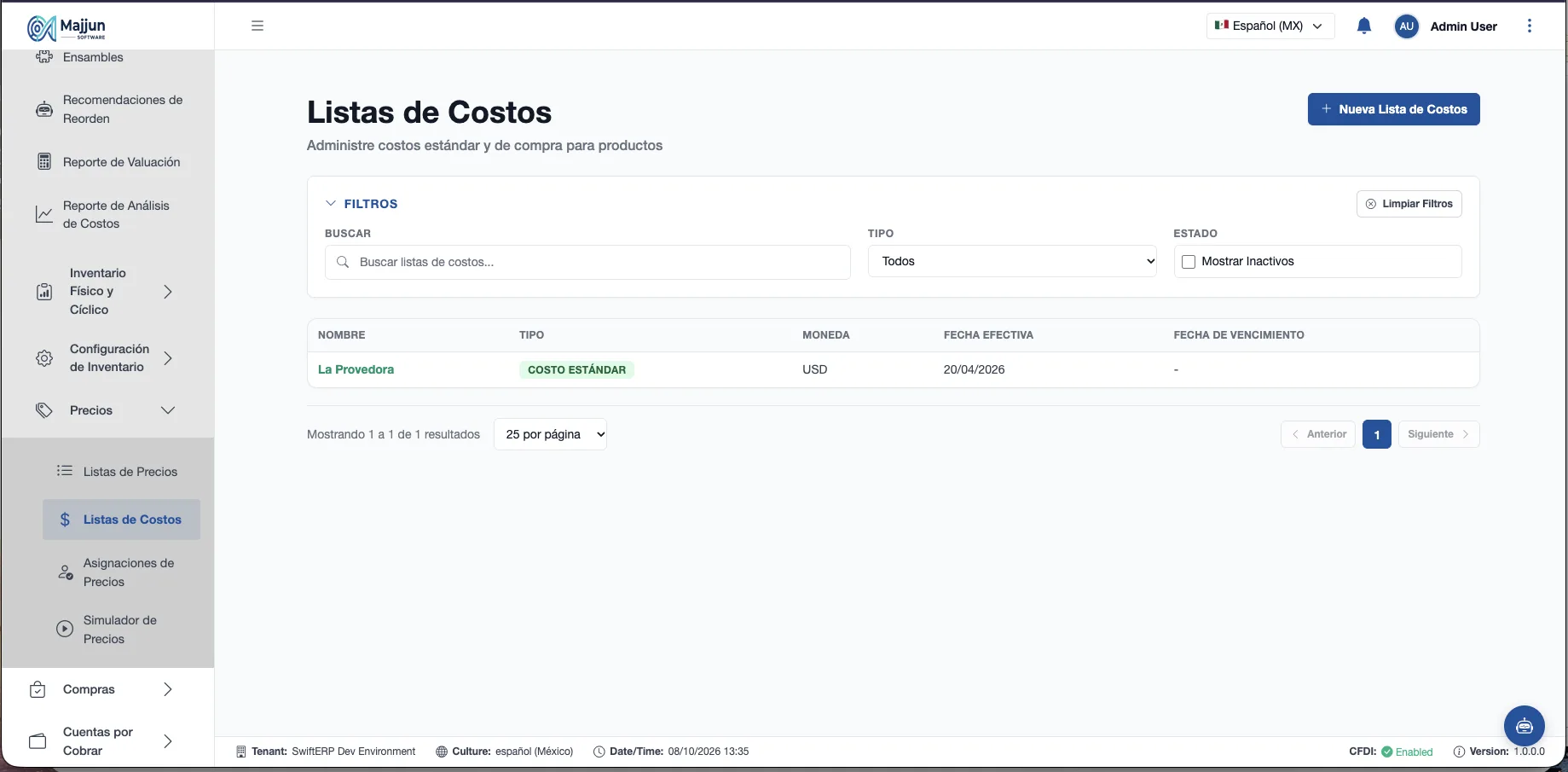This screenshot has width=1568, height=772.
Task: Click the Configuración de Inventario gear icon
Action: pyautogui.click(x=44, y=358)
